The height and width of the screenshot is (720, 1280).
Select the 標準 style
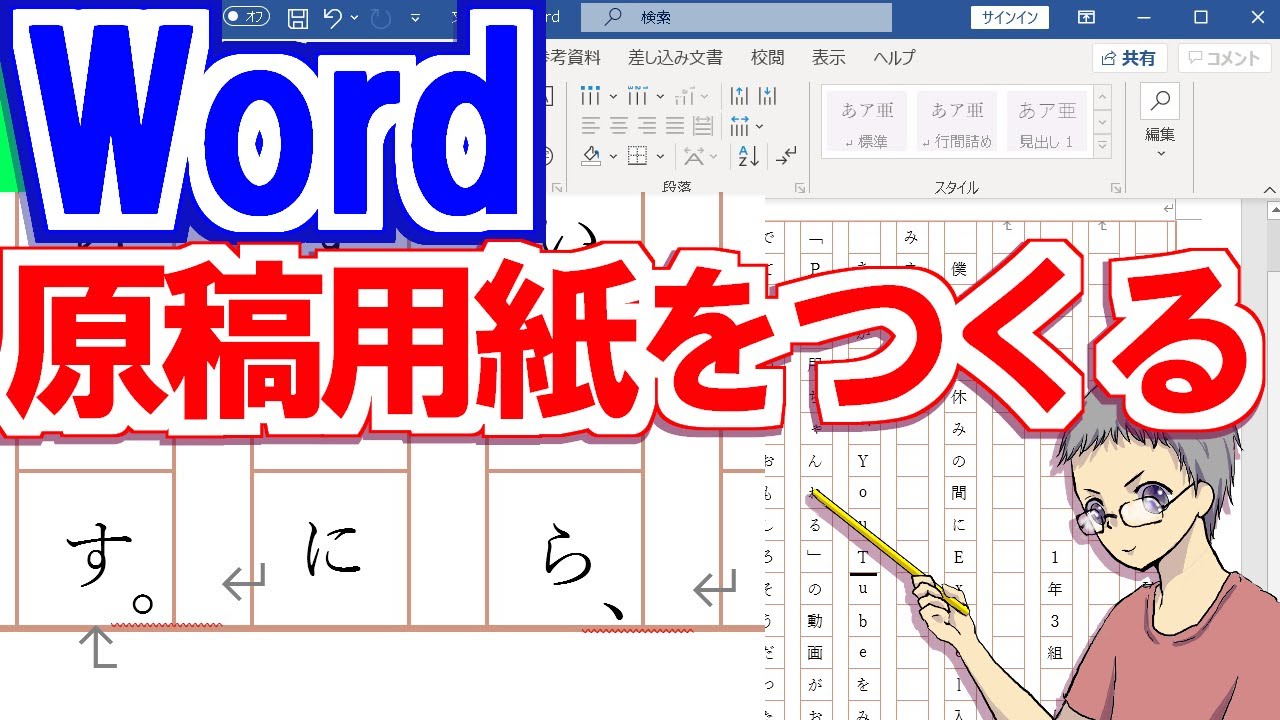[x=867, y=122]
